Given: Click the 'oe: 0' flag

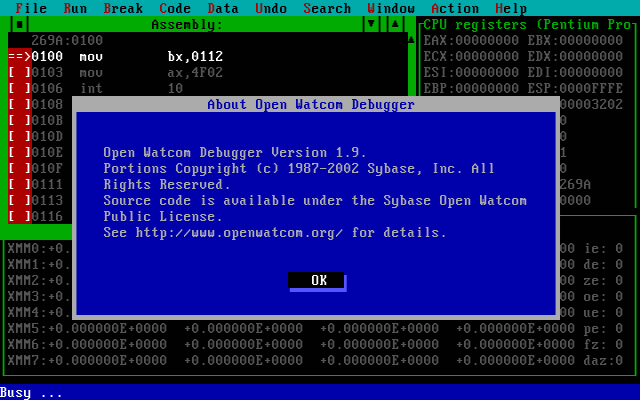Looking at the screenshot, I should coord(603,296).
